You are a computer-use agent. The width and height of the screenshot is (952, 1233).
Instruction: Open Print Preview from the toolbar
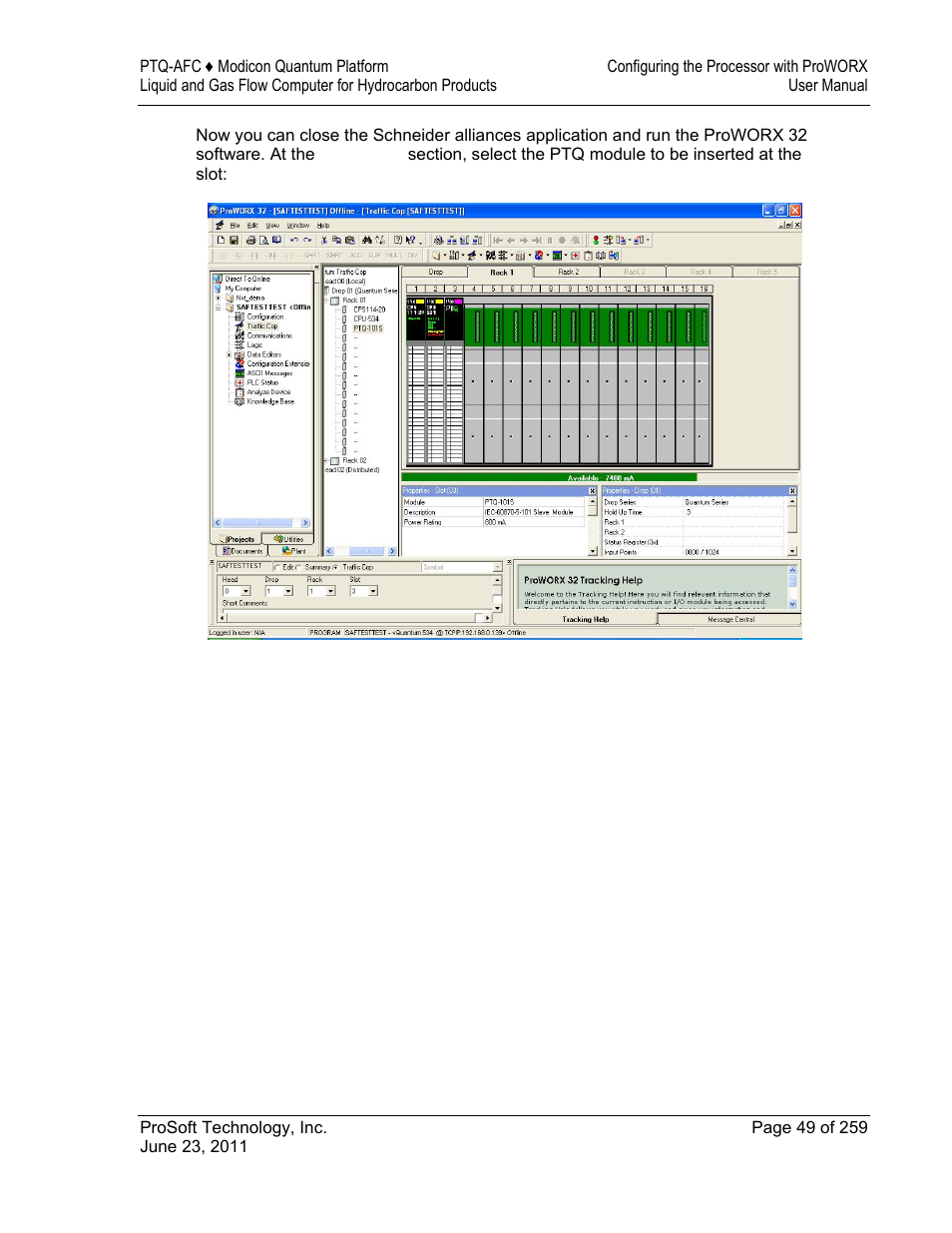pos(263,240)
